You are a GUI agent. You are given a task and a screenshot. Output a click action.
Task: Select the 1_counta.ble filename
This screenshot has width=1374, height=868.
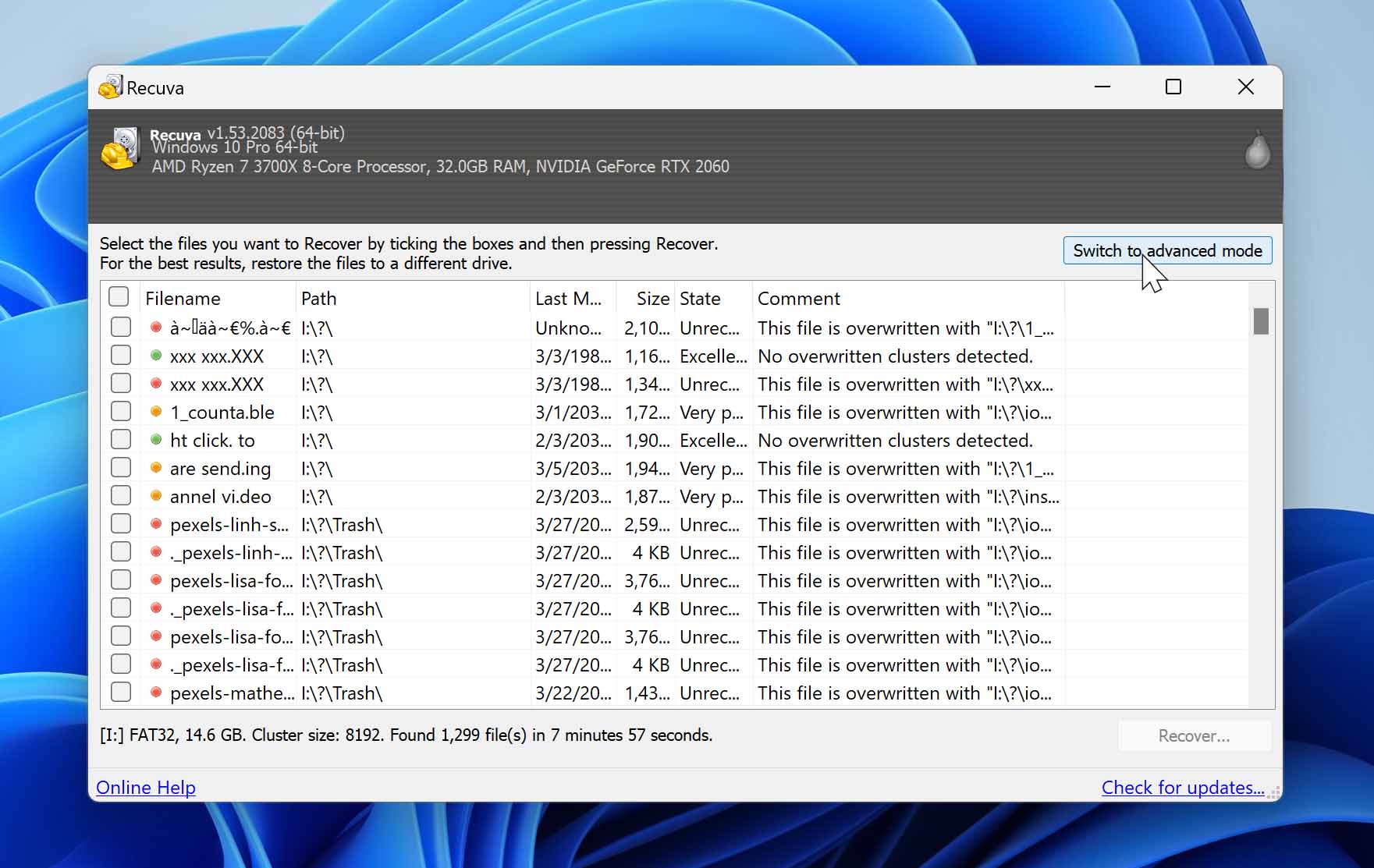pos(222,413)
